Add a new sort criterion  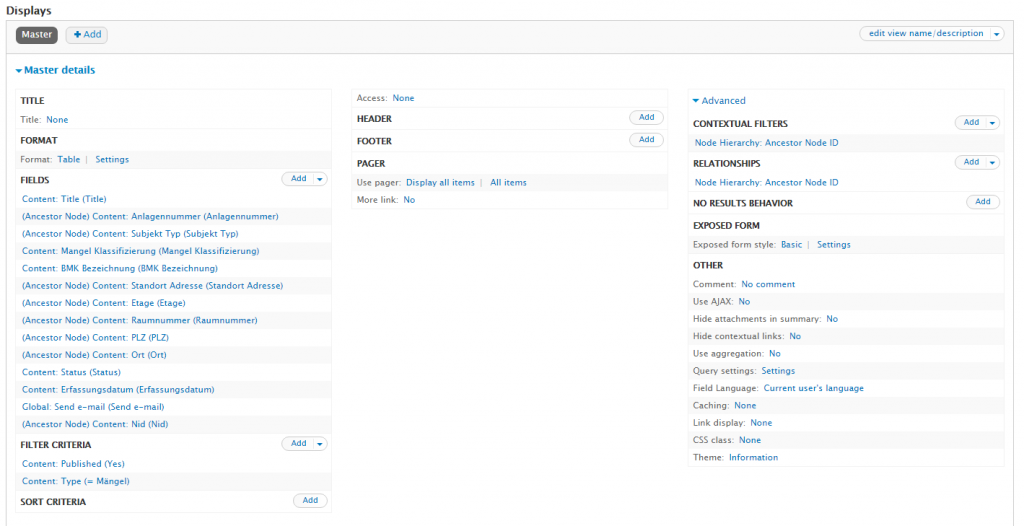310,501
